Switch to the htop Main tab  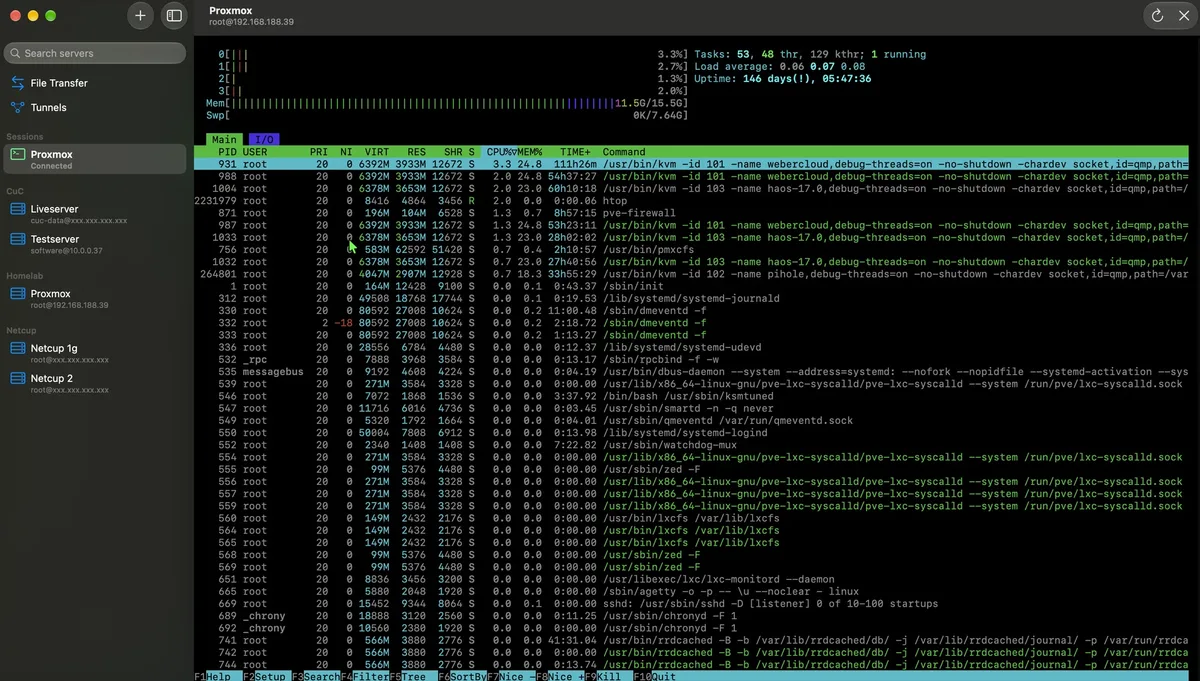point(224,140)
